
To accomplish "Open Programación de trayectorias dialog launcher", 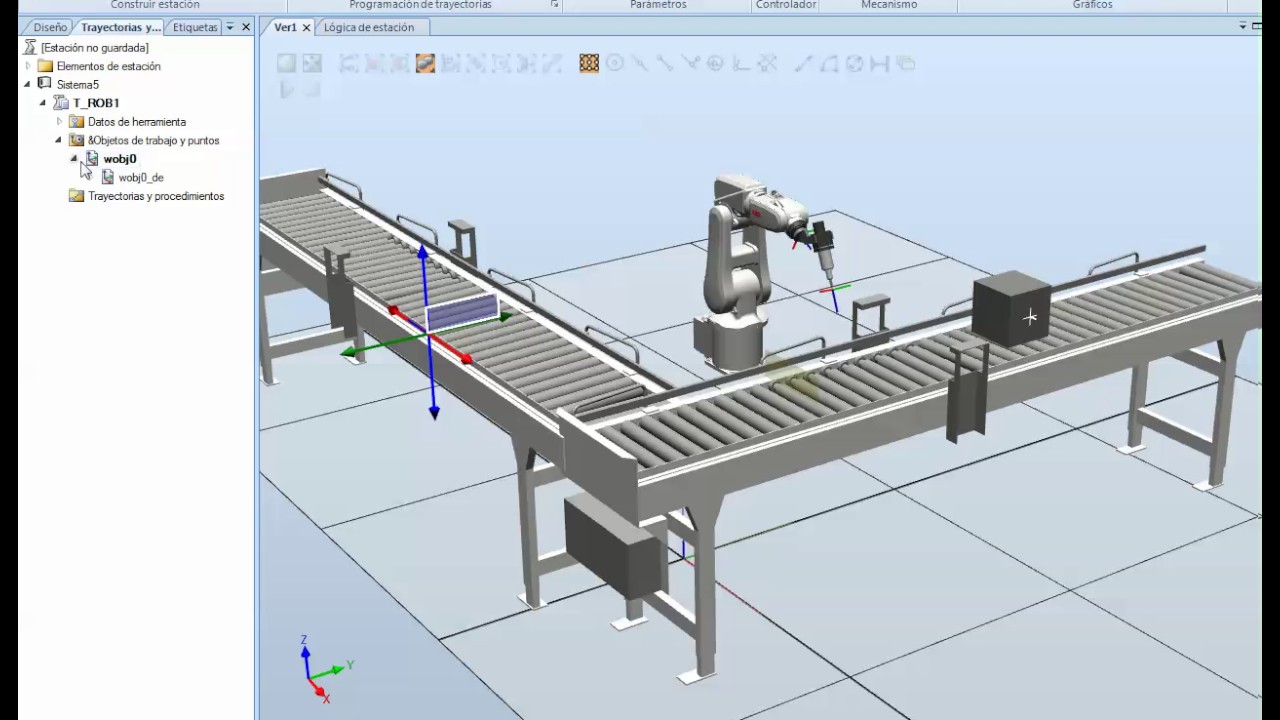I will (555, 5).
